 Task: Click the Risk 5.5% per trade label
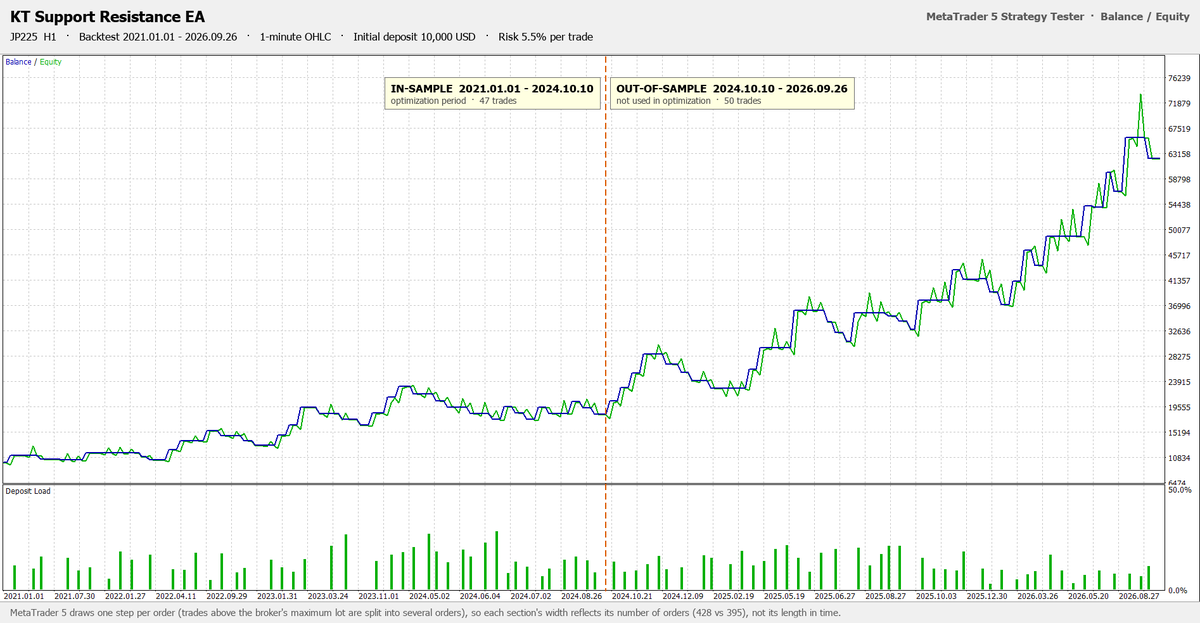(x=546, y=37)
